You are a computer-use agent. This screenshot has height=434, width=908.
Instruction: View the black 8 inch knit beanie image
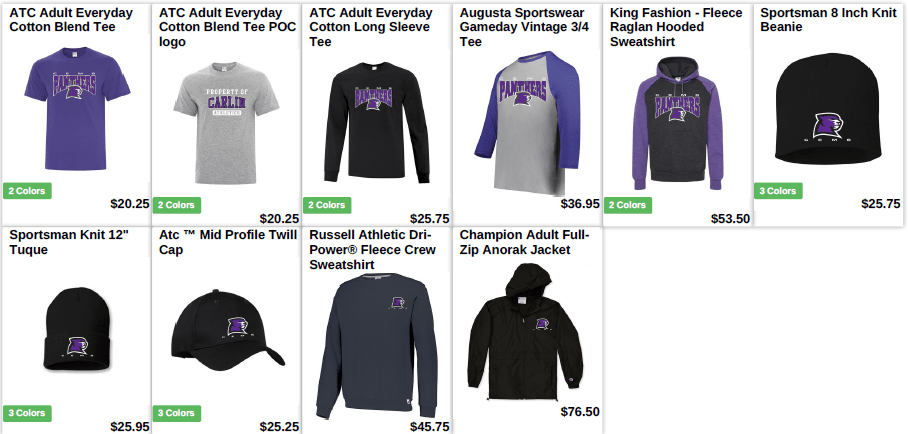(x=828, y=108)
